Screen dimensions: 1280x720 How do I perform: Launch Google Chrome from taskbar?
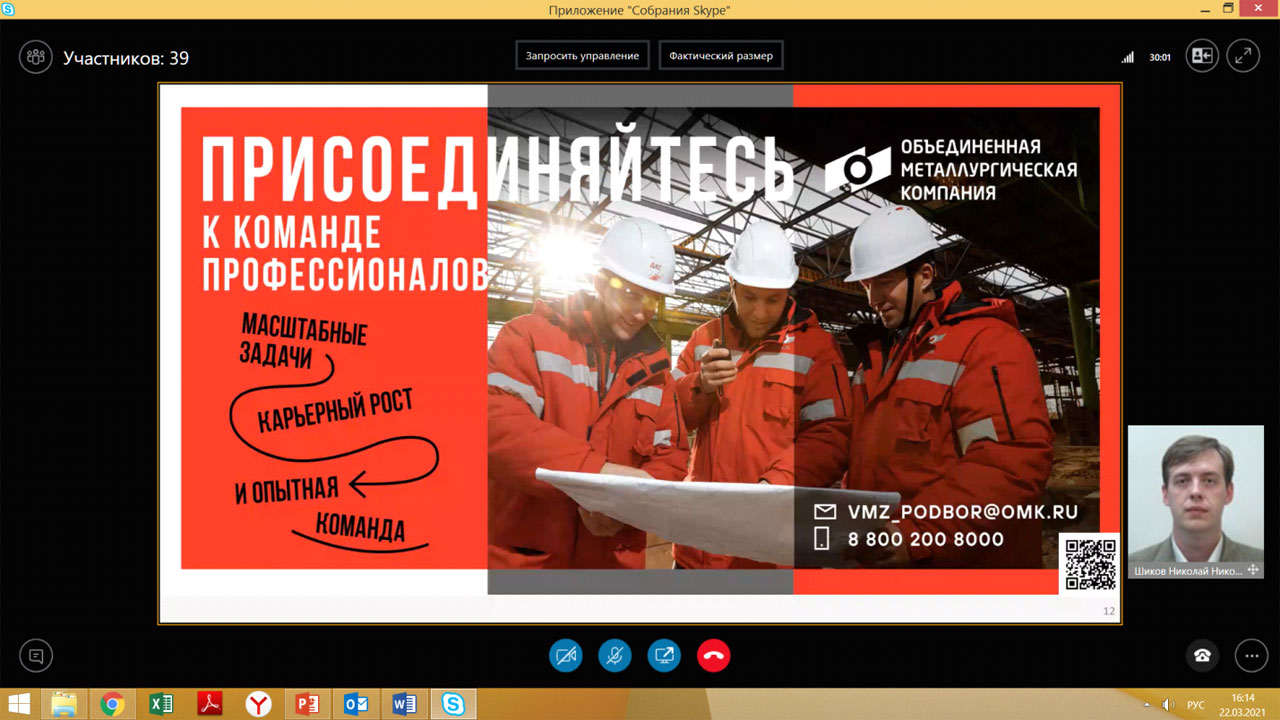click(x=112, y=704)
